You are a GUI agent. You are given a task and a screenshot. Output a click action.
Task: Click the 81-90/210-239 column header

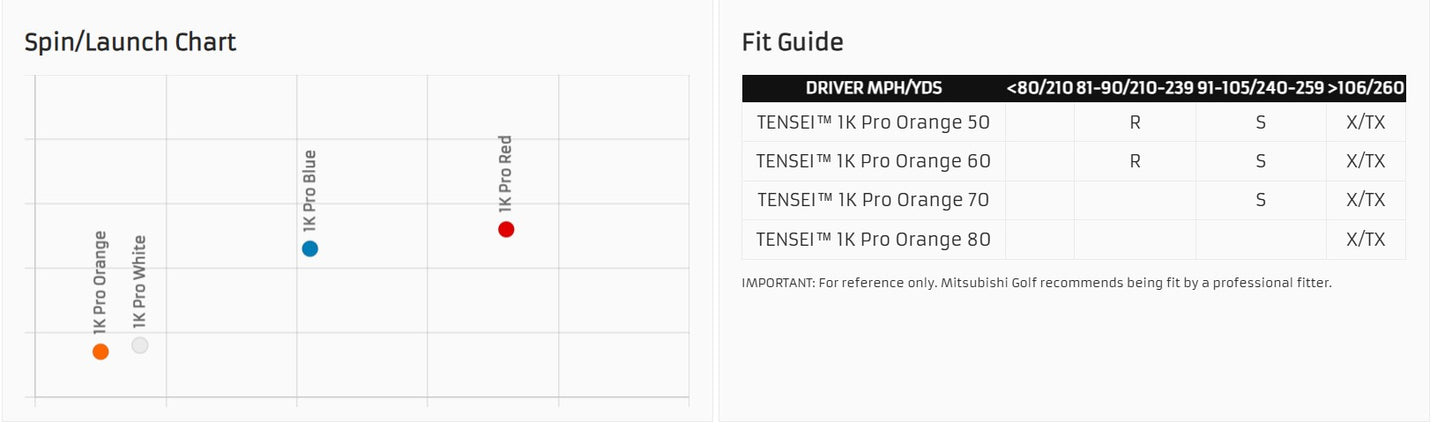click(1135, 88)
